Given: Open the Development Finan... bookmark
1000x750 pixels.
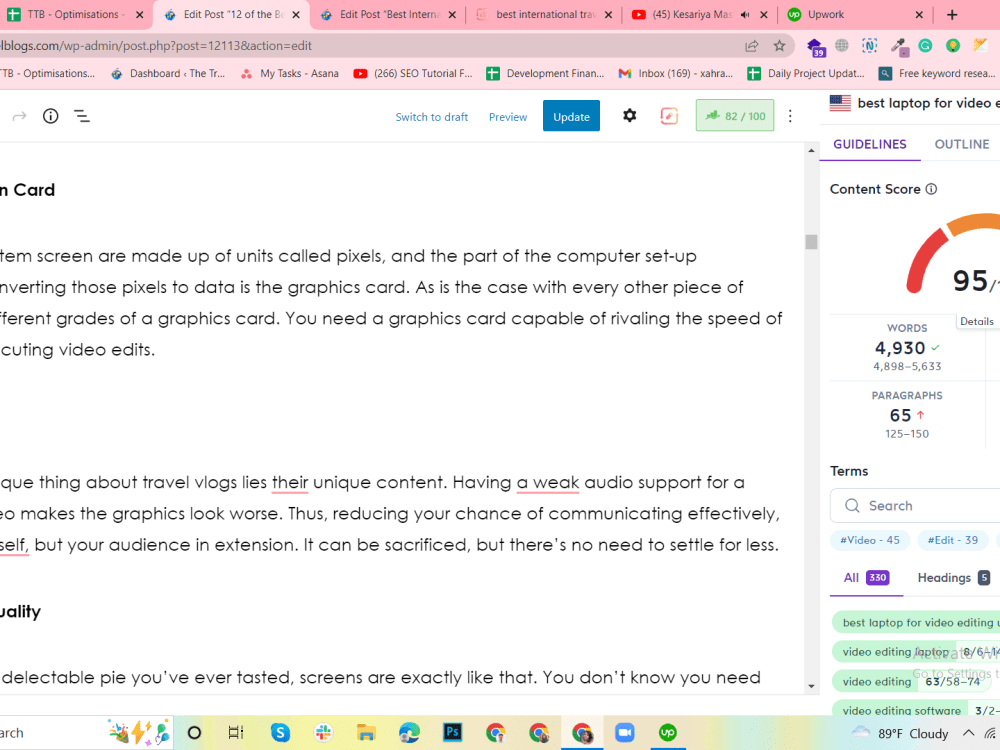Looking at the screenshot, I should (x=545, y=73).
